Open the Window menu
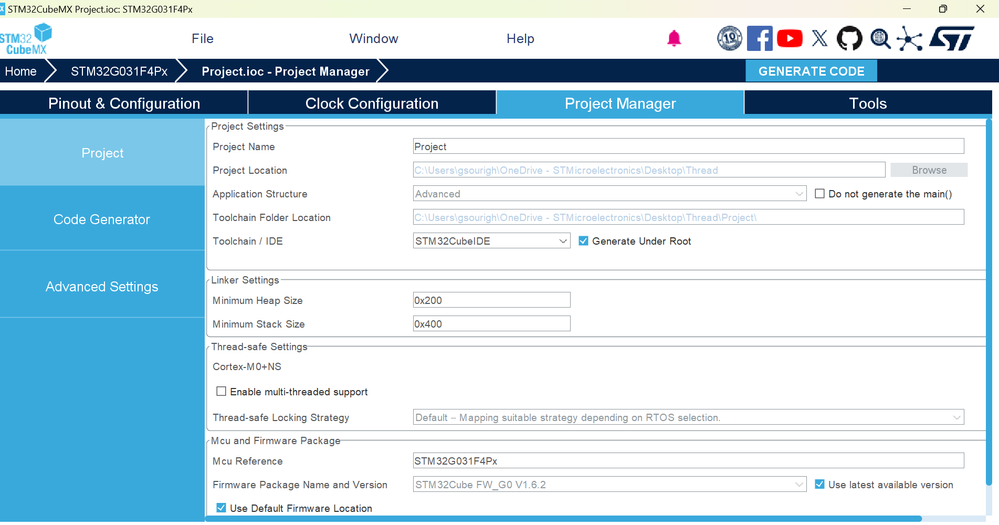 [373, 39]
